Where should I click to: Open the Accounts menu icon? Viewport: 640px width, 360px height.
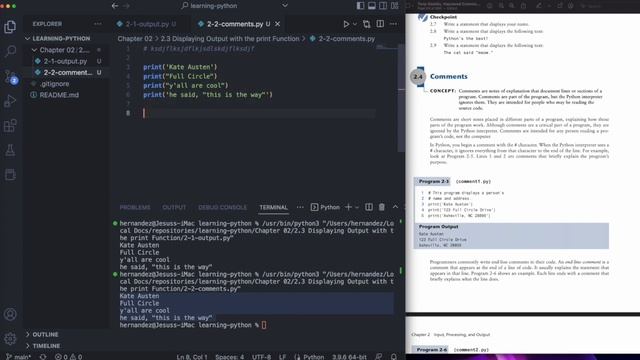coord(10,314)
